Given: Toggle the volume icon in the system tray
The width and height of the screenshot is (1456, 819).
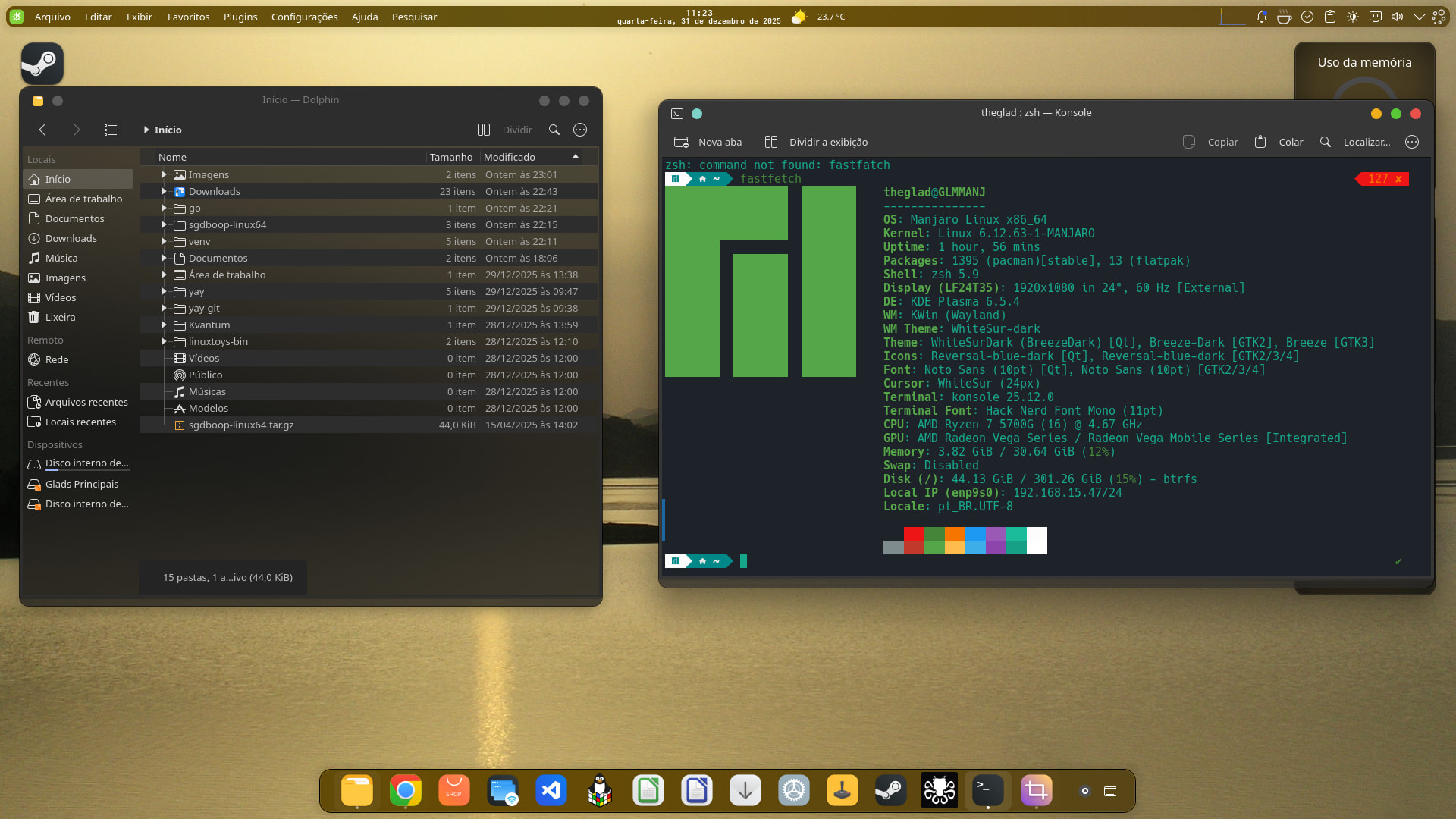Looking at the screenshot, I should click(x=1397, y=17).
